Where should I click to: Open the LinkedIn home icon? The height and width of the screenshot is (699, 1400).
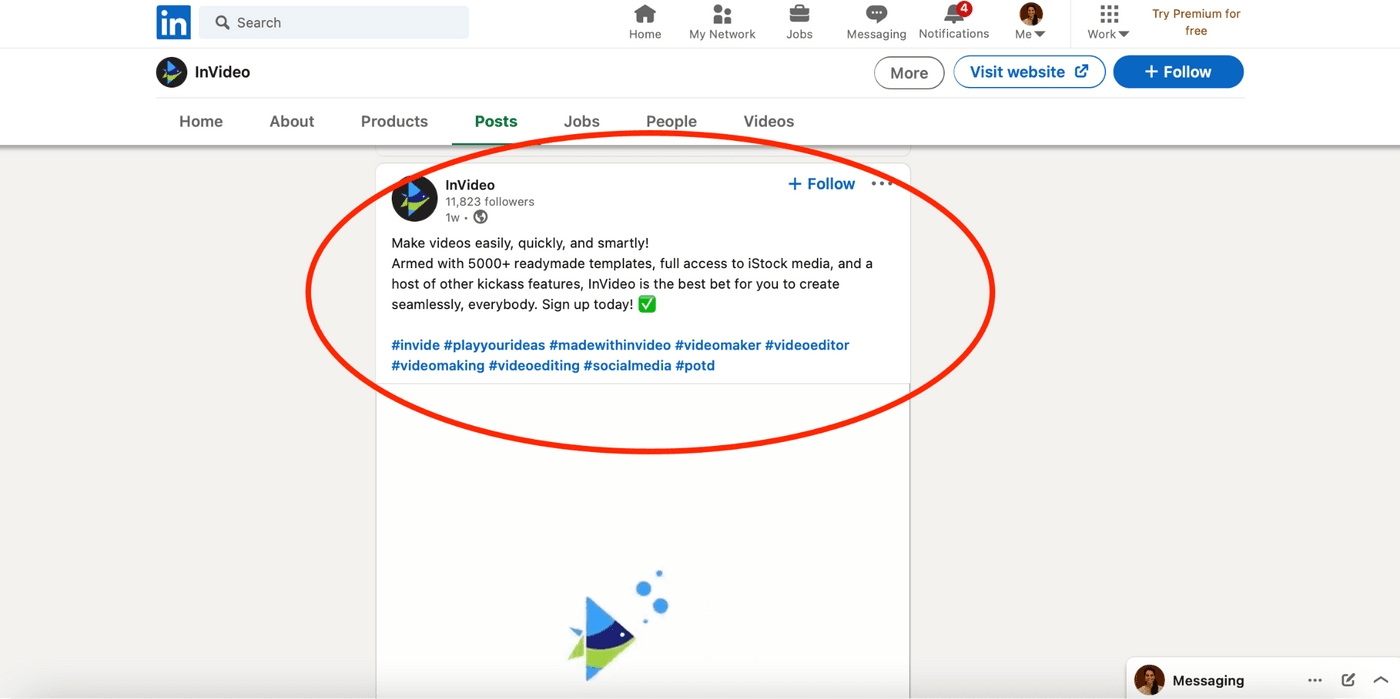click(645, 20)
